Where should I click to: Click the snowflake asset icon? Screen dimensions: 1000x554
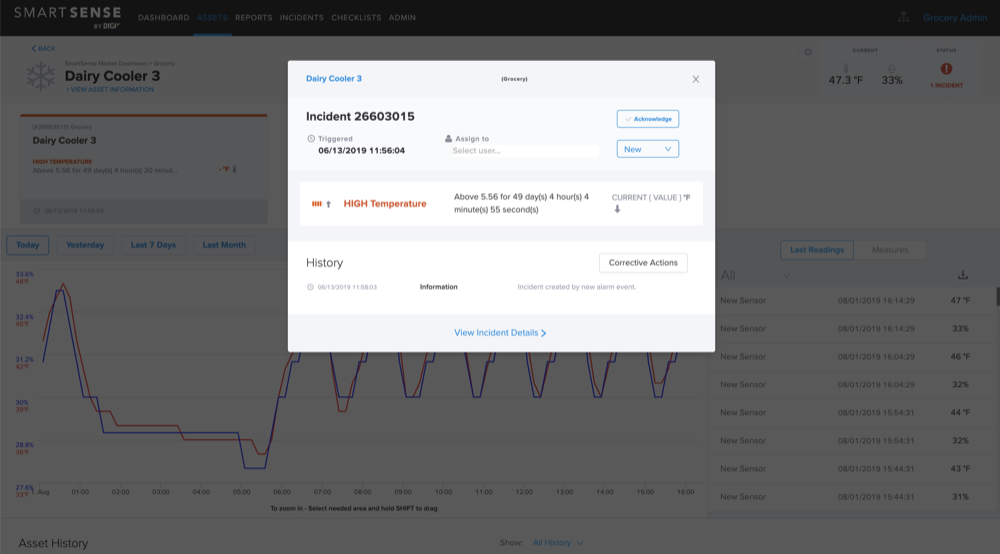(41, 76)
